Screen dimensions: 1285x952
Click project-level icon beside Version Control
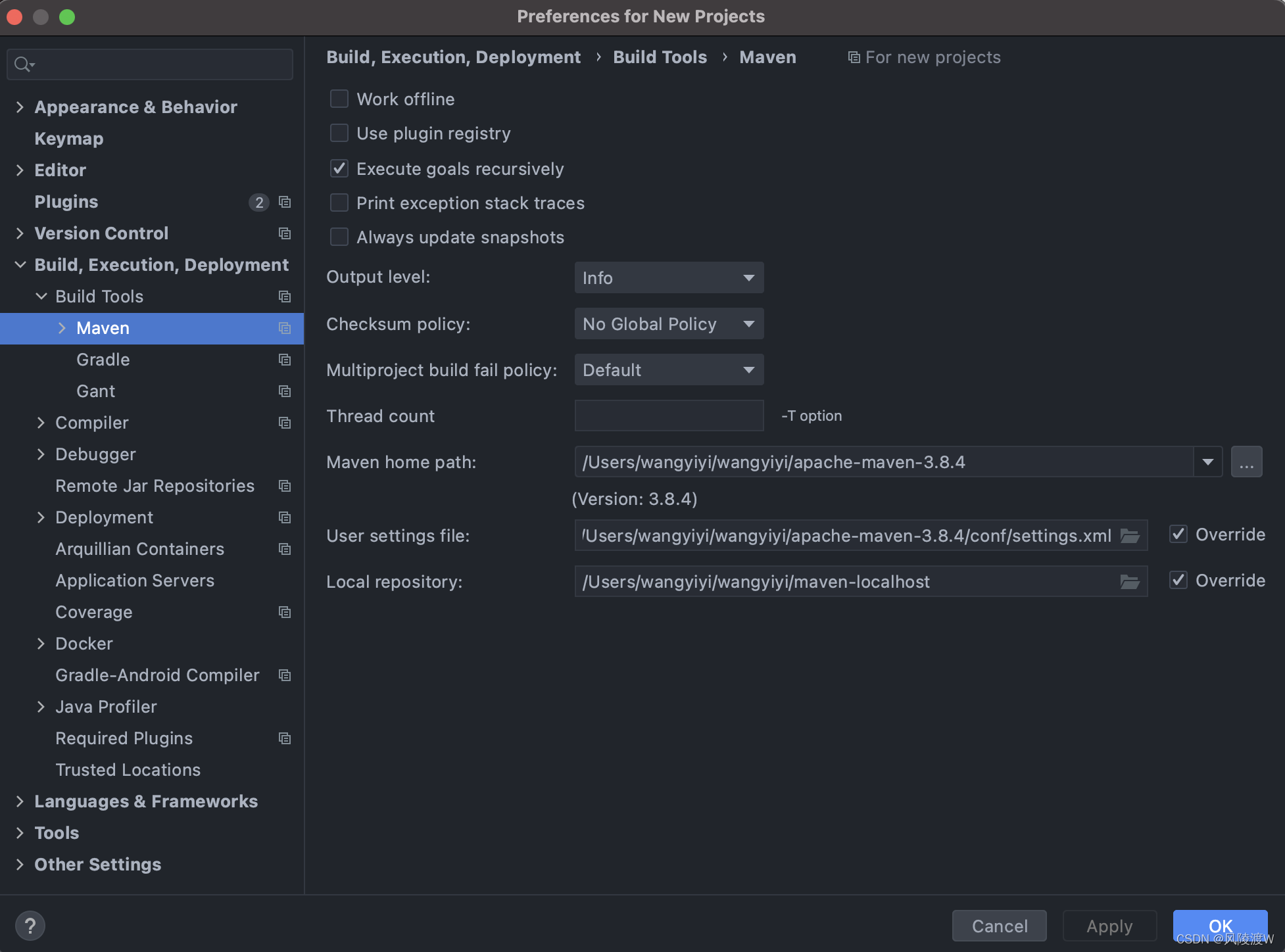tap(285, 233)
